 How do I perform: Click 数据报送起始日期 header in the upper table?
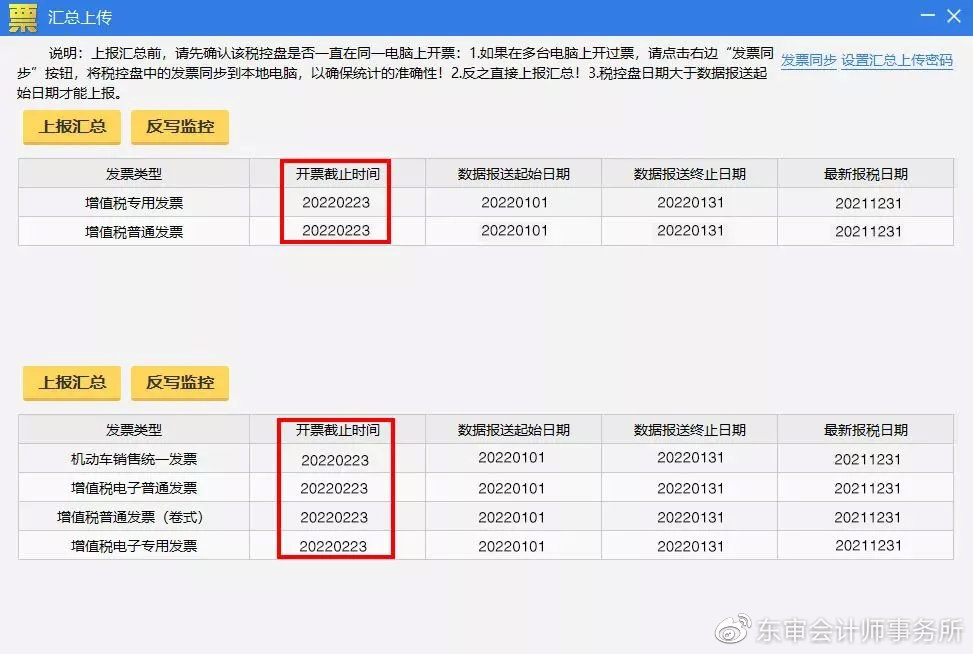click(514, 174)
